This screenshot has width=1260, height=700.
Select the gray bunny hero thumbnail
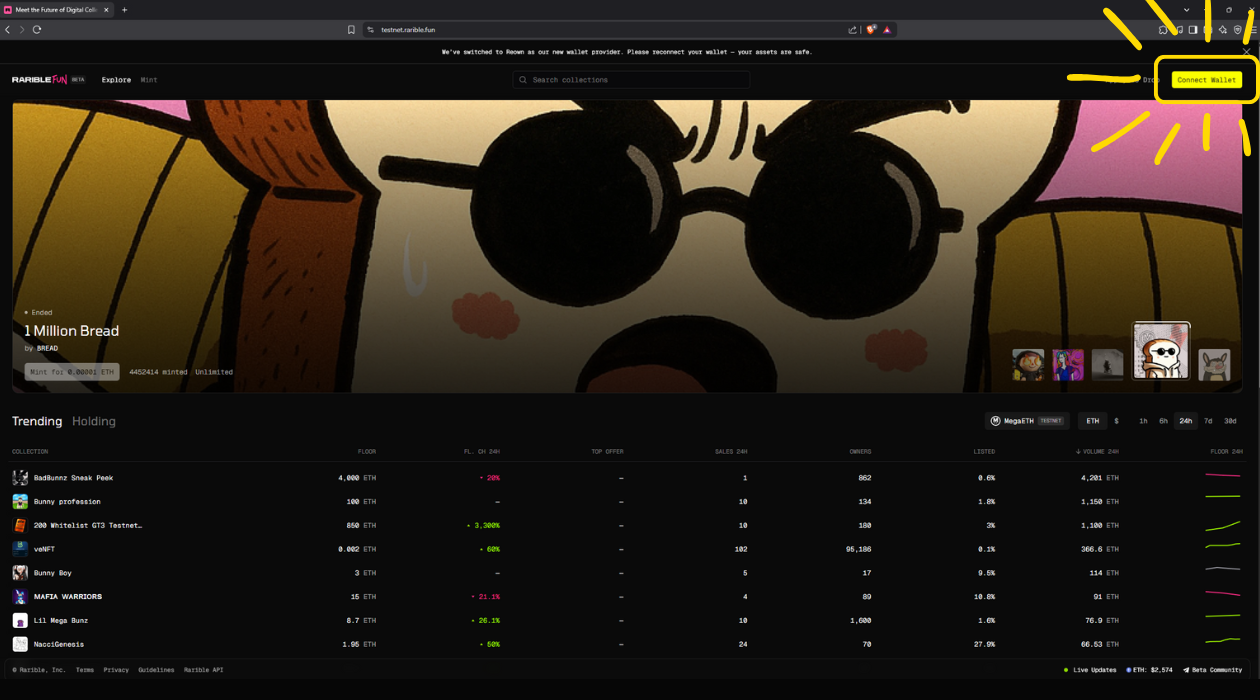pyautogui.click(x=1215, y=365)
